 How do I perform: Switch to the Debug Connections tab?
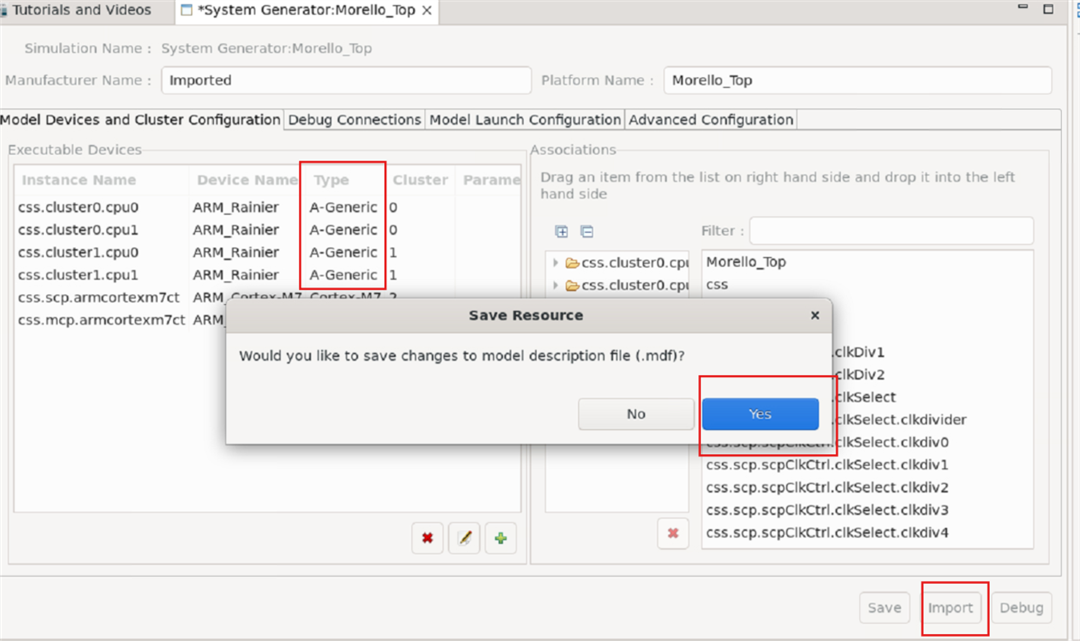coord(354,120)
